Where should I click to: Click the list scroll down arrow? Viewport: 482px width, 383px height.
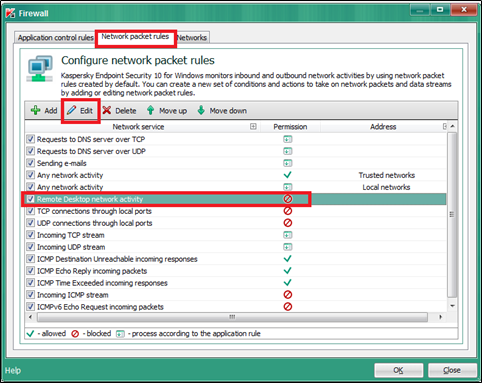(x=452, y=306)
